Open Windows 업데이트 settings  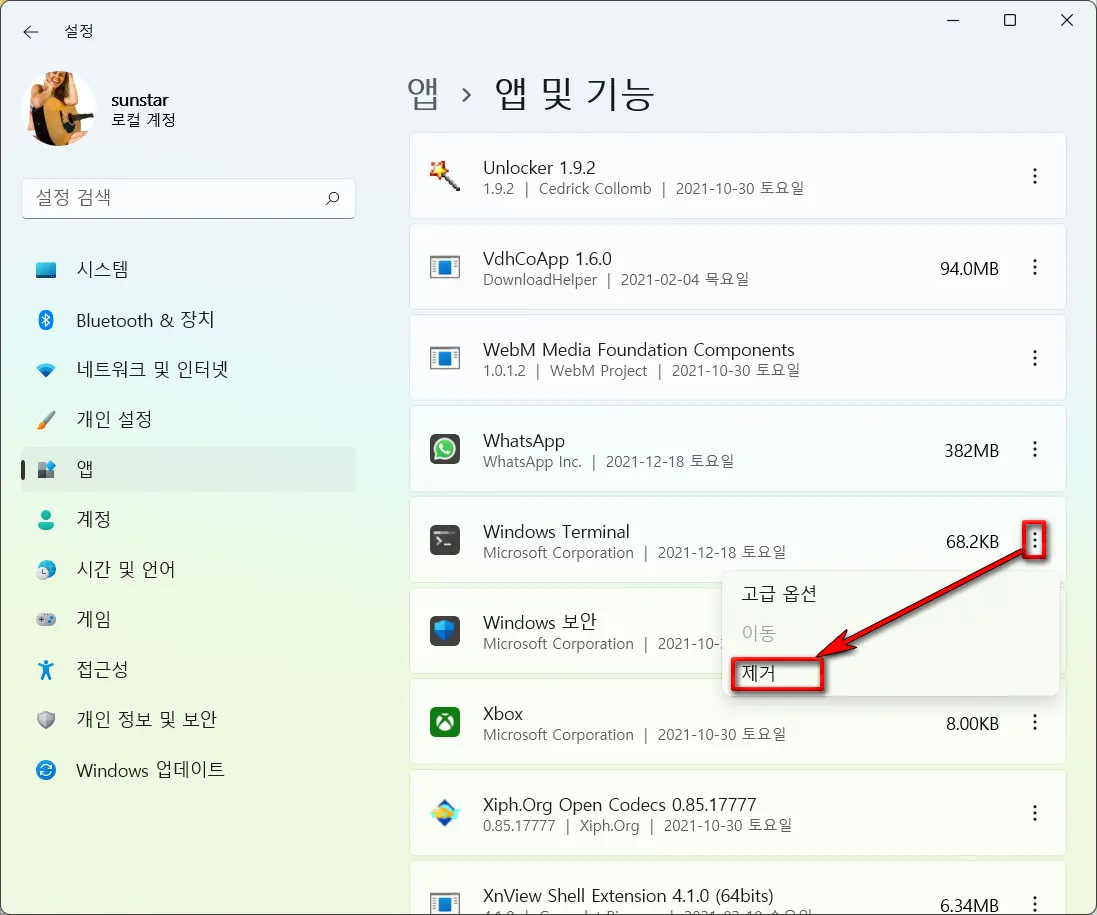pos(188,770)
